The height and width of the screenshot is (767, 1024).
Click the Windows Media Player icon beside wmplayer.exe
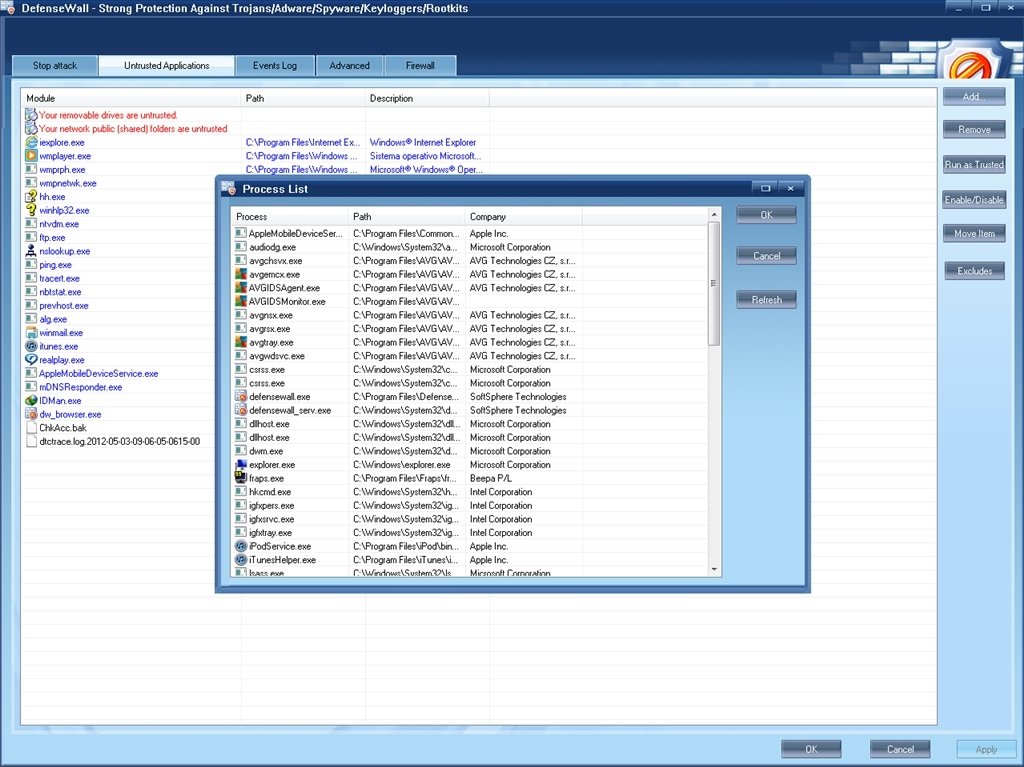31,156
